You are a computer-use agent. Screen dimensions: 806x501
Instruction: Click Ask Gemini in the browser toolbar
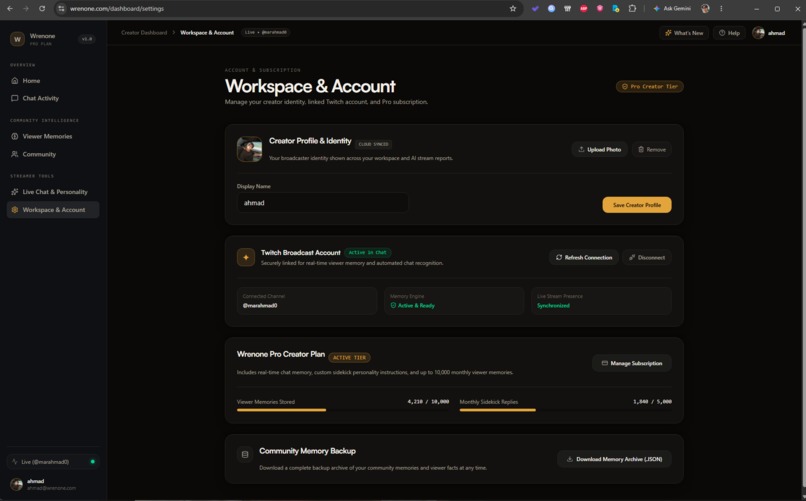672,9
